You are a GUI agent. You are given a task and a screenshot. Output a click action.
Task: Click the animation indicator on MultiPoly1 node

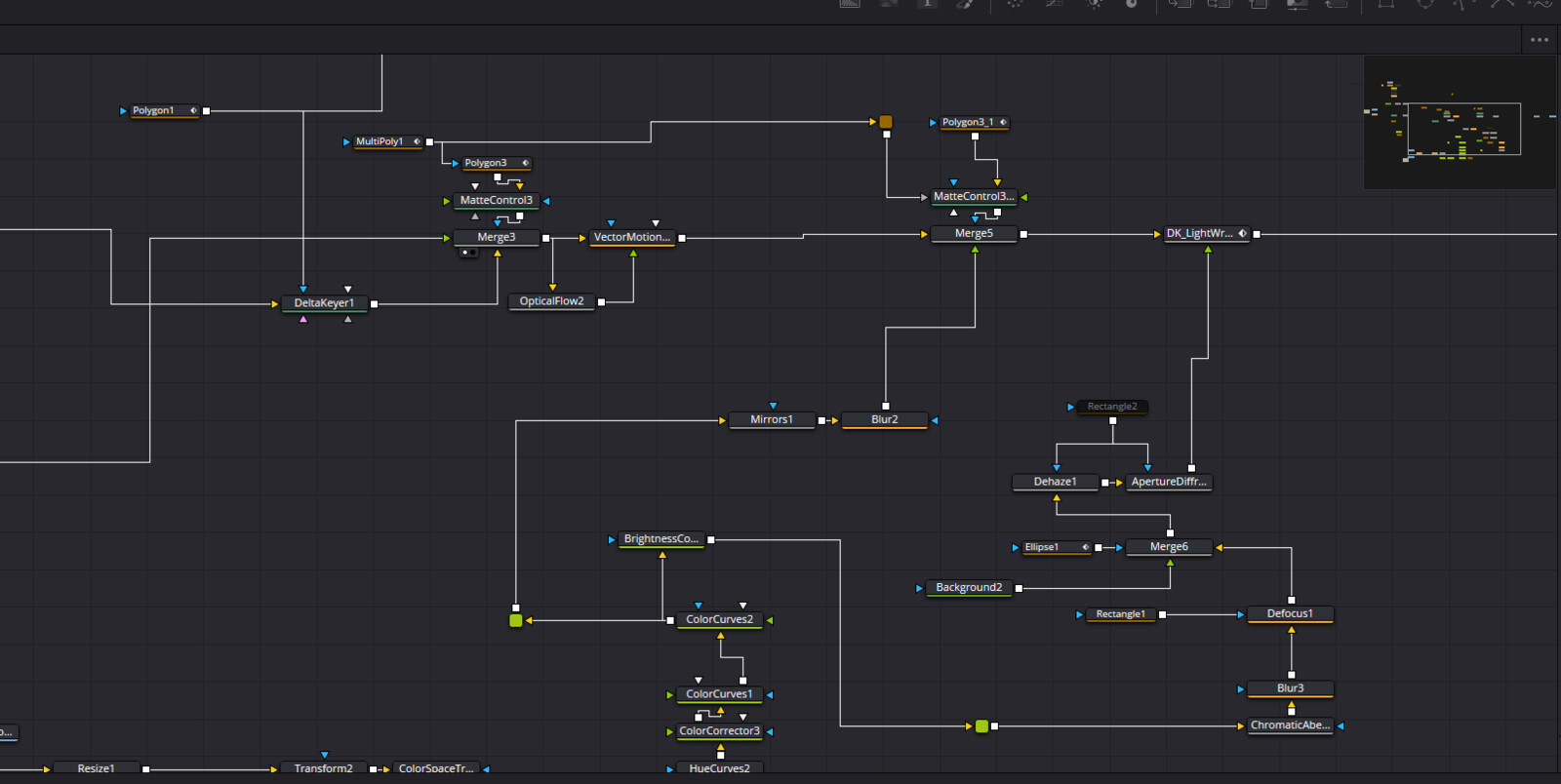(x=417, y=141)
